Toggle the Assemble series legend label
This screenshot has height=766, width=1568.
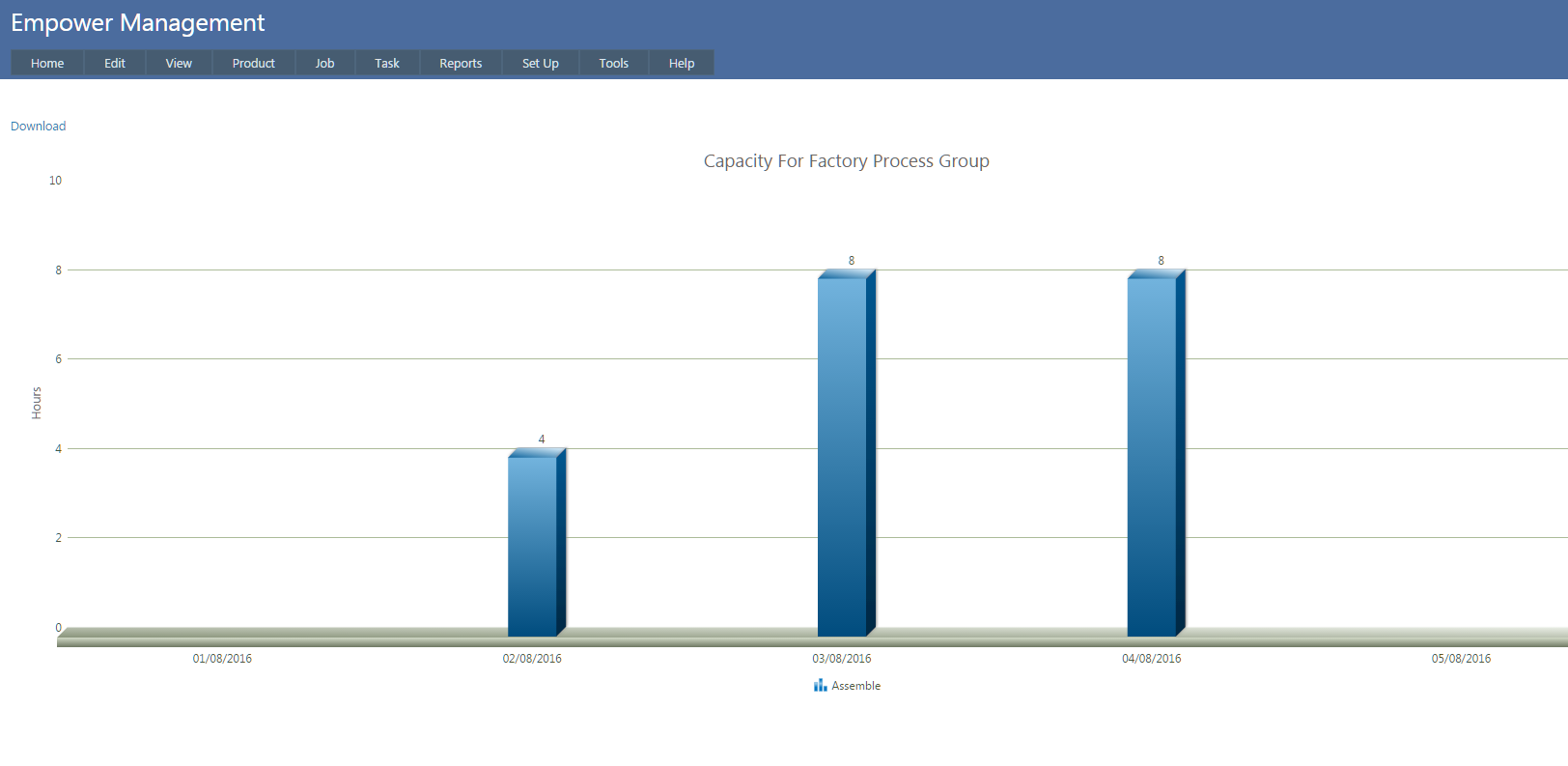click(856, 686)
